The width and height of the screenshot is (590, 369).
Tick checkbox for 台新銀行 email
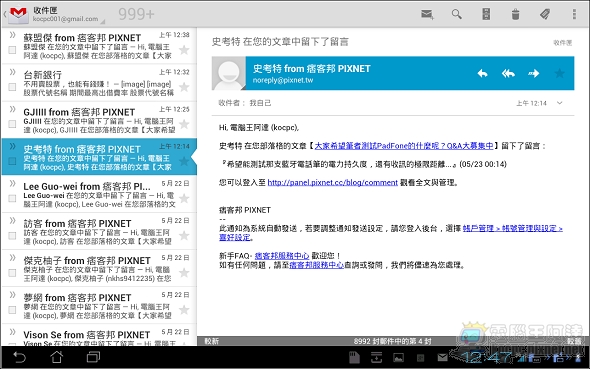tap(12, 87)
